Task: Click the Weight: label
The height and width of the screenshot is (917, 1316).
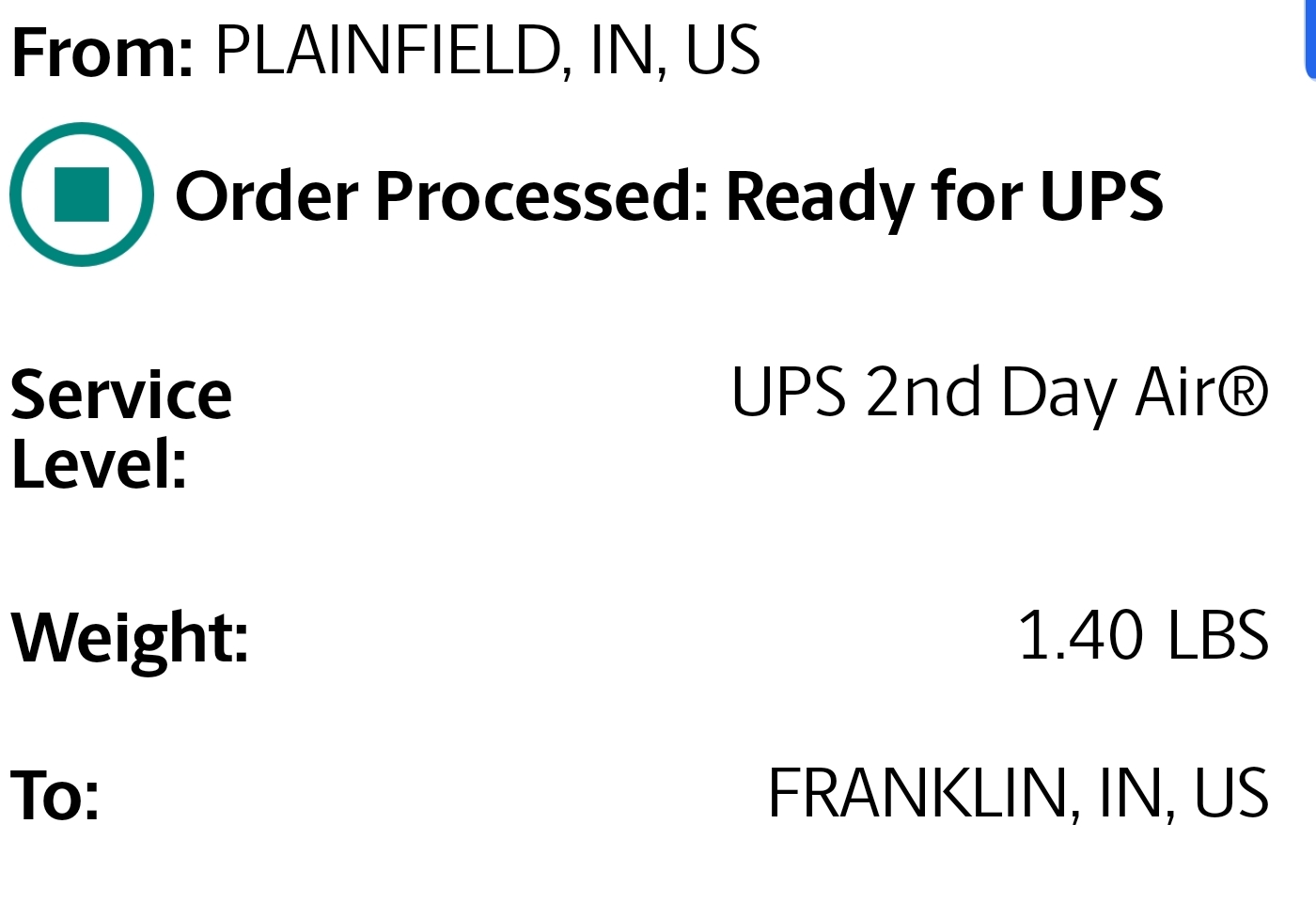Action: coord(130,638)
